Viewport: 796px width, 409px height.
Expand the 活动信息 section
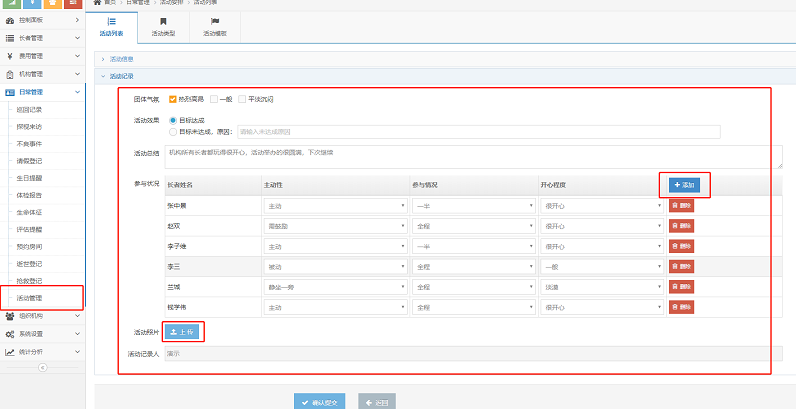[x=103, y=59]
